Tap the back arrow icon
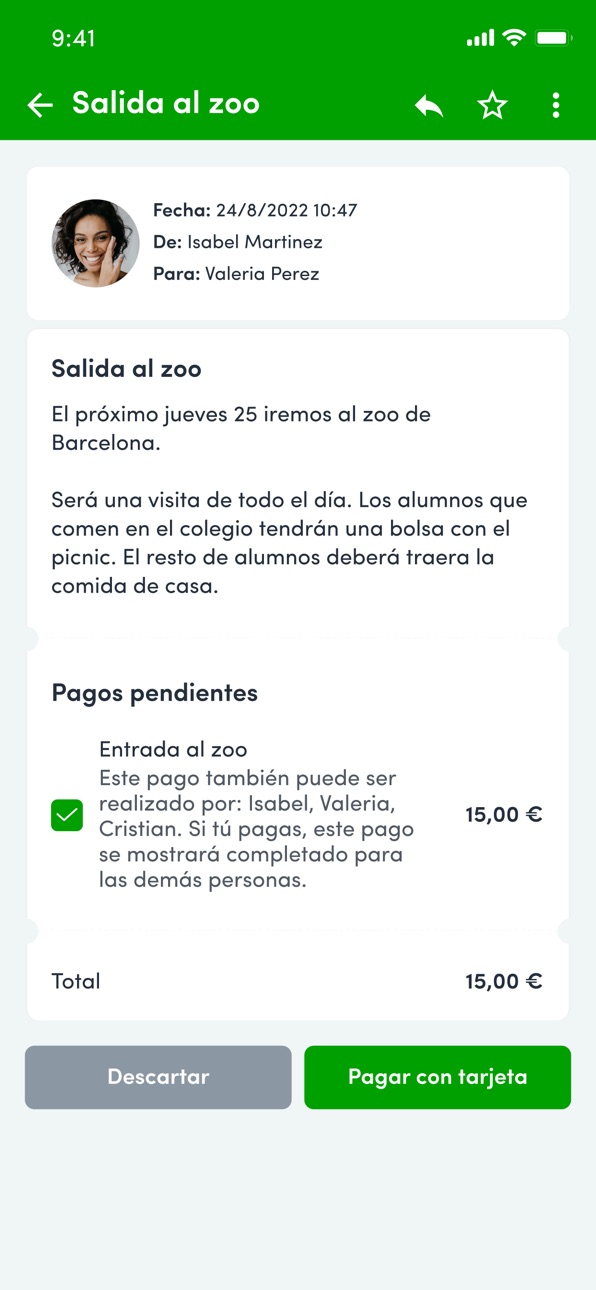 (40, 105)
